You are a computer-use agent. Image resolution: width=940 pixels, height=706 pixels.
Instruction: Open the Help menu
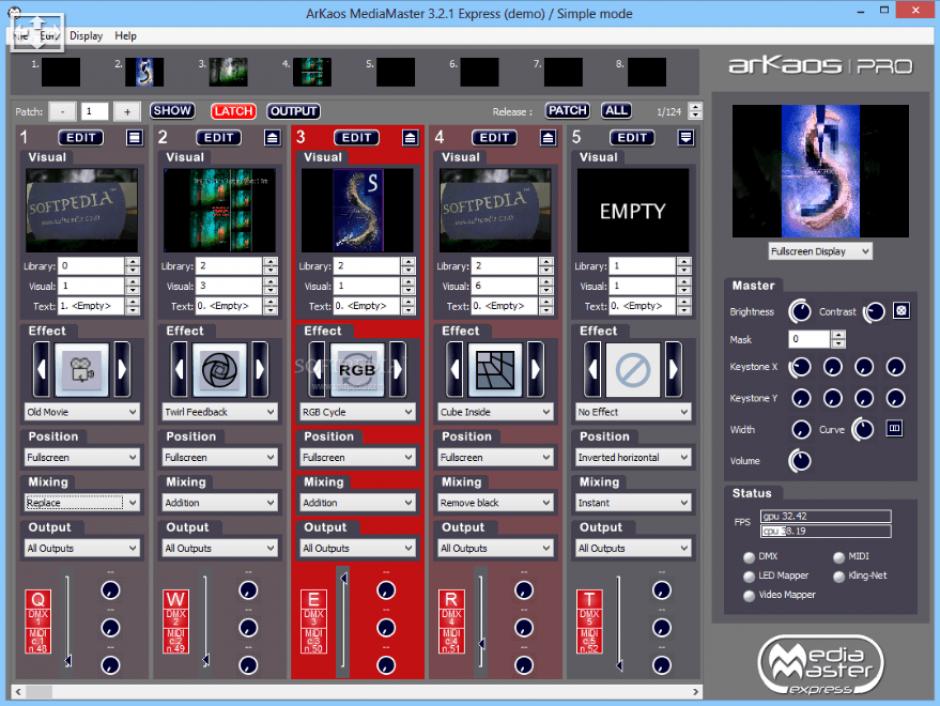click(x=126, y=36)
